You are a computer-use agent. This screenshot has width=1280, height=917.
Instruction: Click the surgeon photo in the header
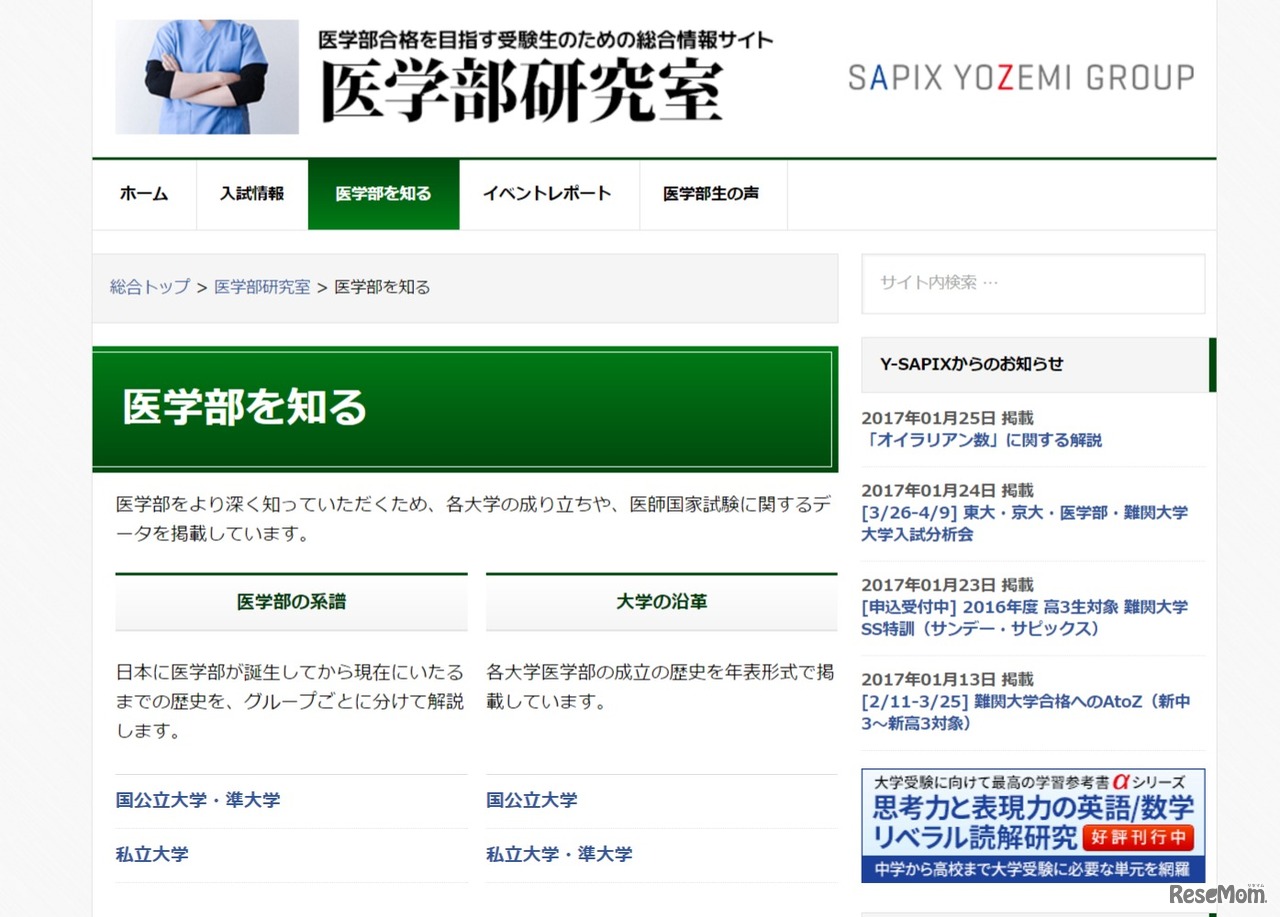pos(207,77)
